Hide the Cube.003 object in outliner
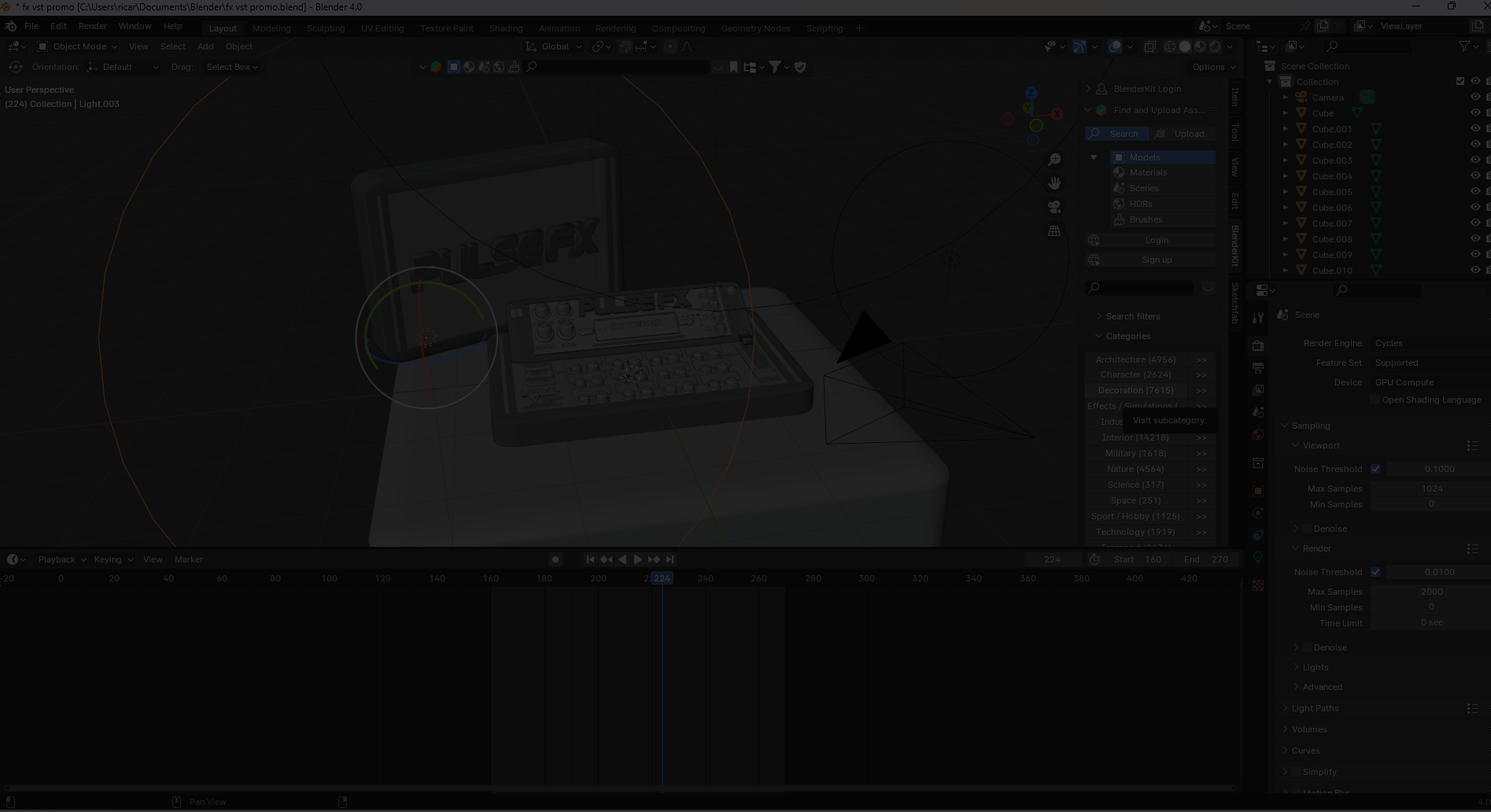 (x=1475, y=161)
